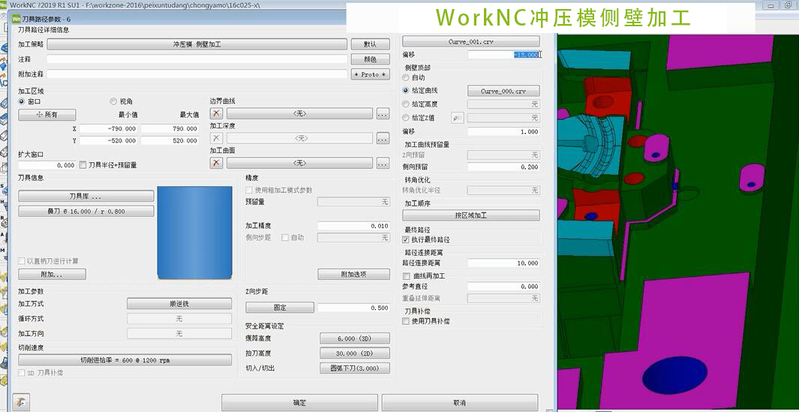Click the Z向步距 value field 0.500
Screen dimensions: 799x412
354,308
